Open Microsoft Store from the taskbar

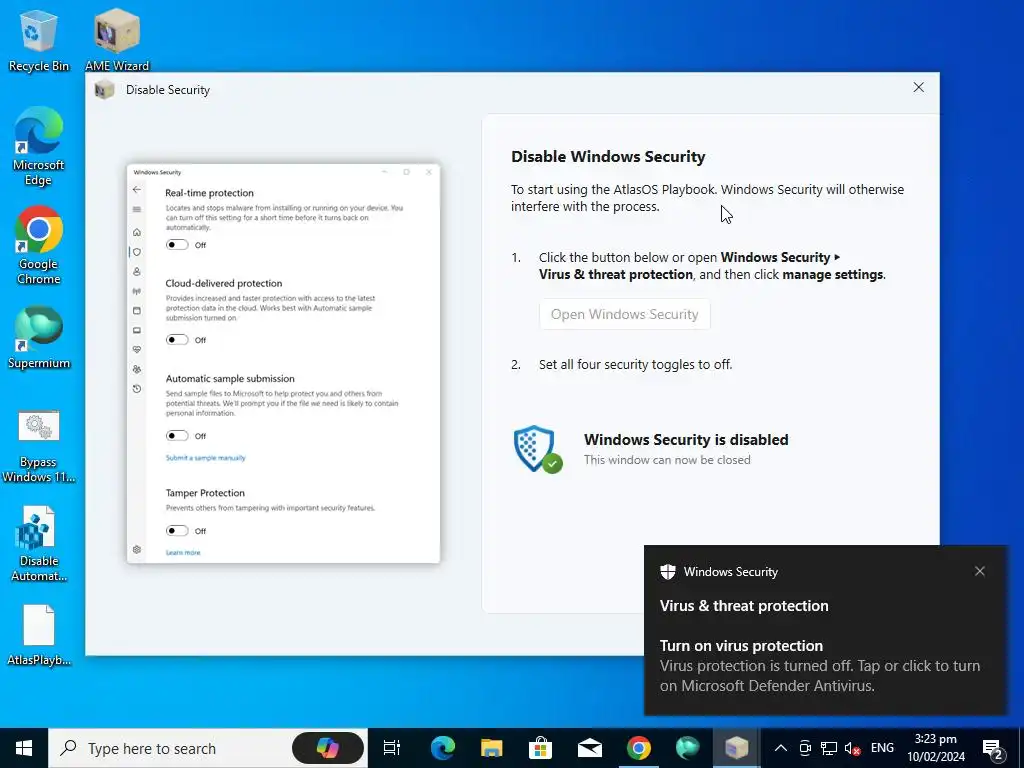[x=540, y=748]
